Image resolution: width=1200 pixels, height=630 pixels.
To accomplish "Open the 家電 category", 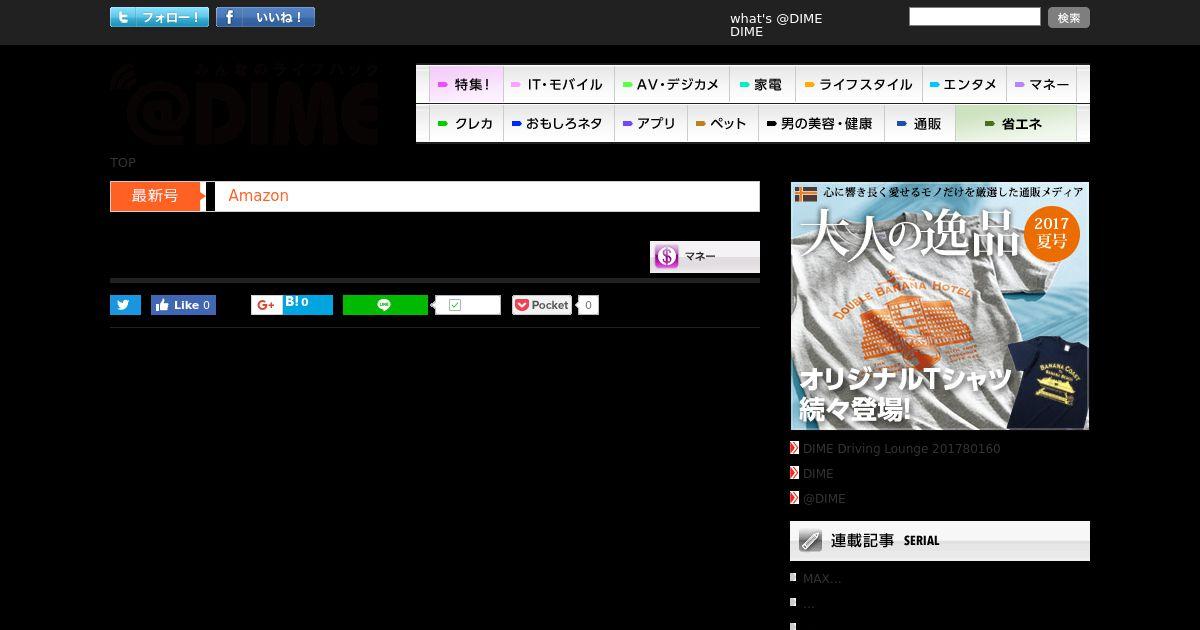I will pos(762,84).
